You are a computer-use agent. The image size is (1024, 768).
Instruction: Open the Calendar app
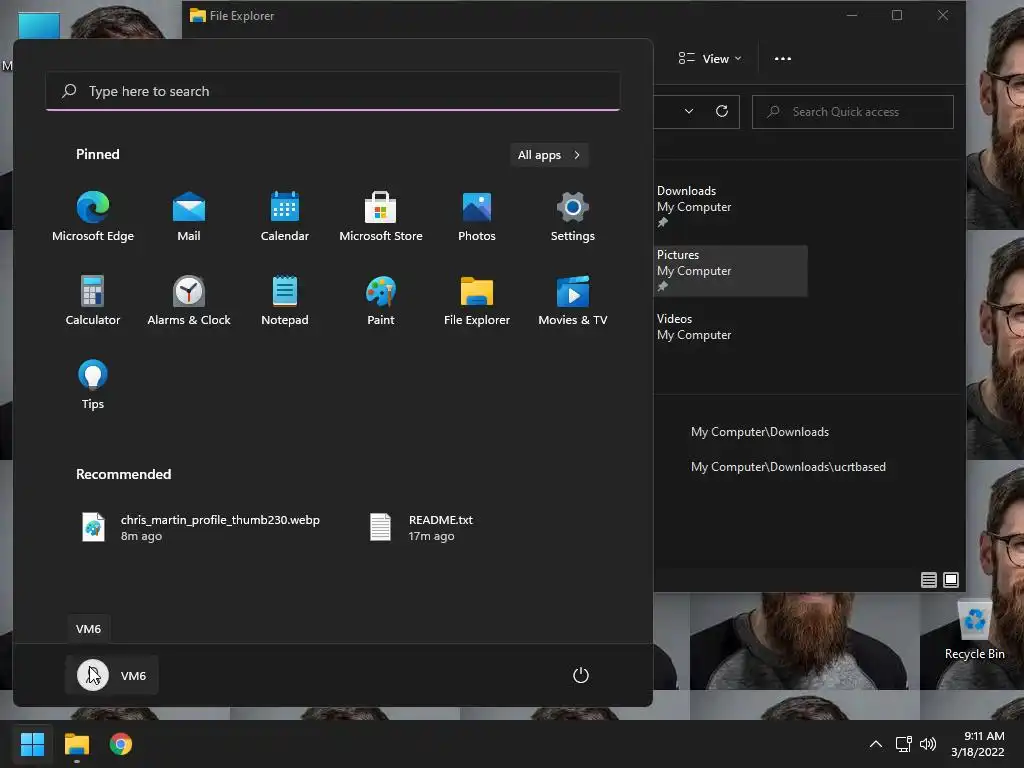tap(285, 217)
